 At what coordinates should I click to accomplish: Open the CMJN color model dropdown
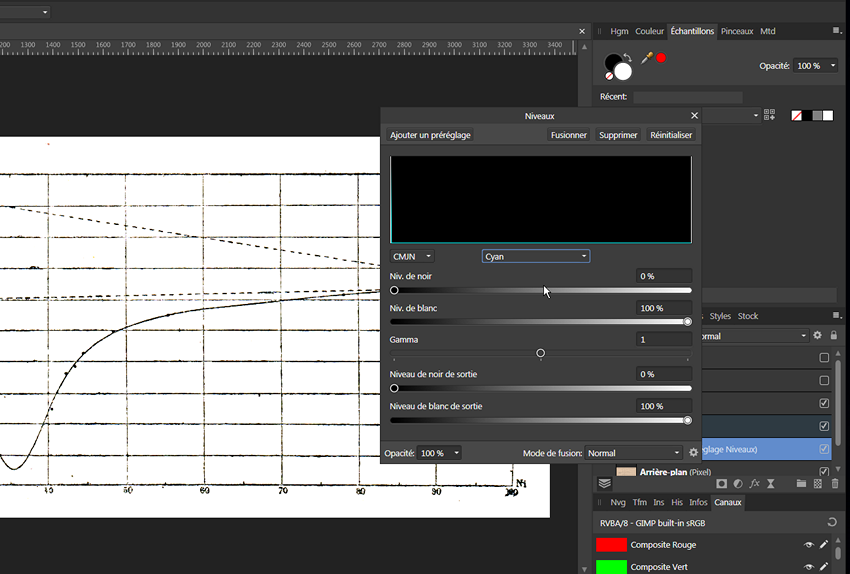[411, 256]
